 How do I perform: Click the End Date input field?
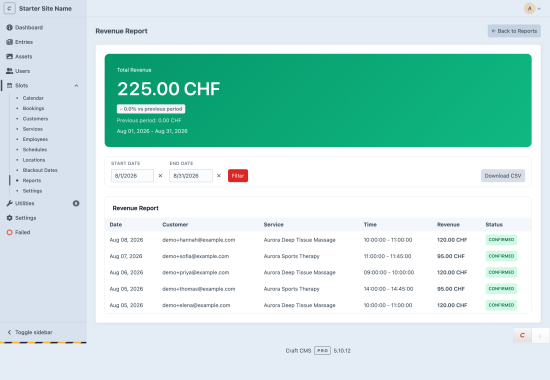click(191, 176)
